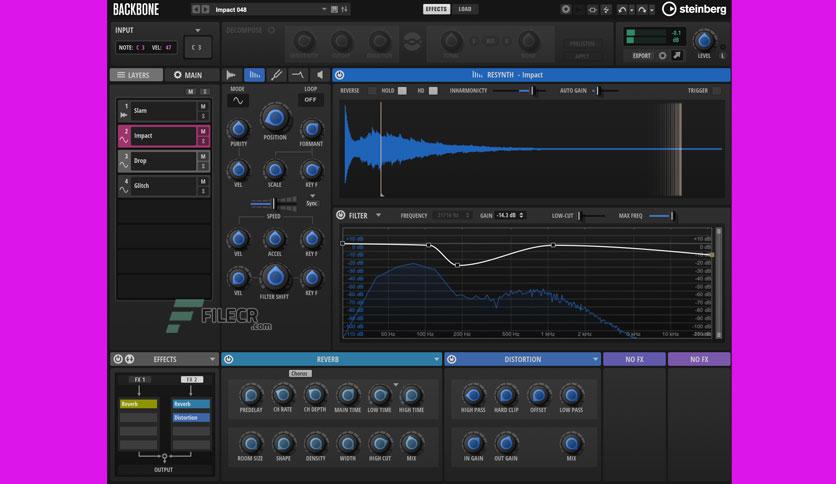
Task: Click the undo arrow icon
Action: [622, 10]
